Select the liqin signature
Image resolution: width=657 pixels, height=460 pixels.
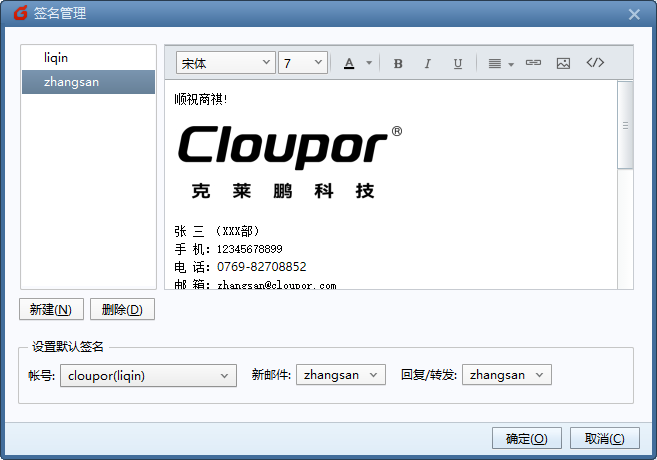[88, 58]
